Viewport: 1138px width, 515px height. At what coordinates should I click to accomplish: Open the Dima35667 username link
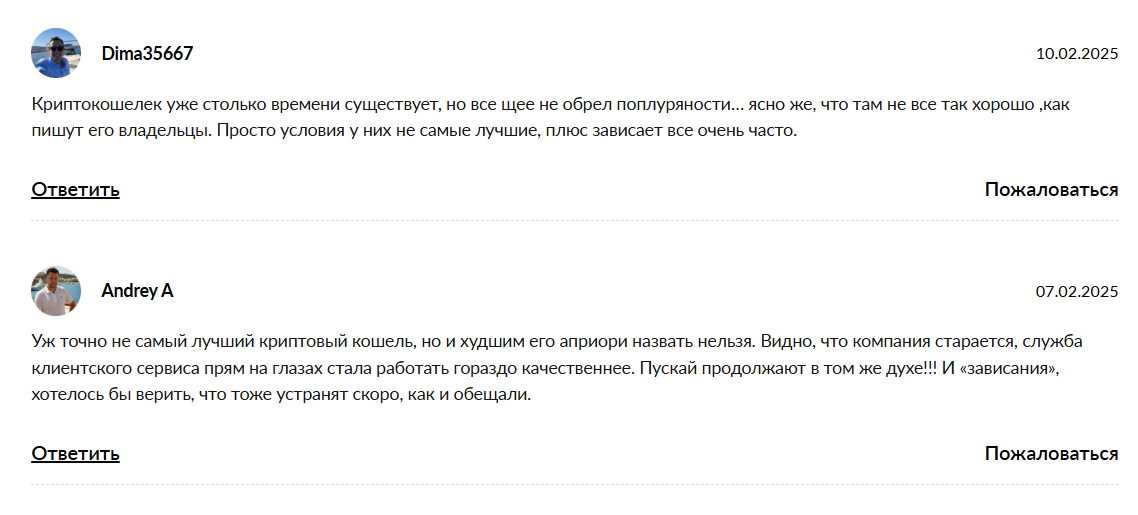click(147, 54)
